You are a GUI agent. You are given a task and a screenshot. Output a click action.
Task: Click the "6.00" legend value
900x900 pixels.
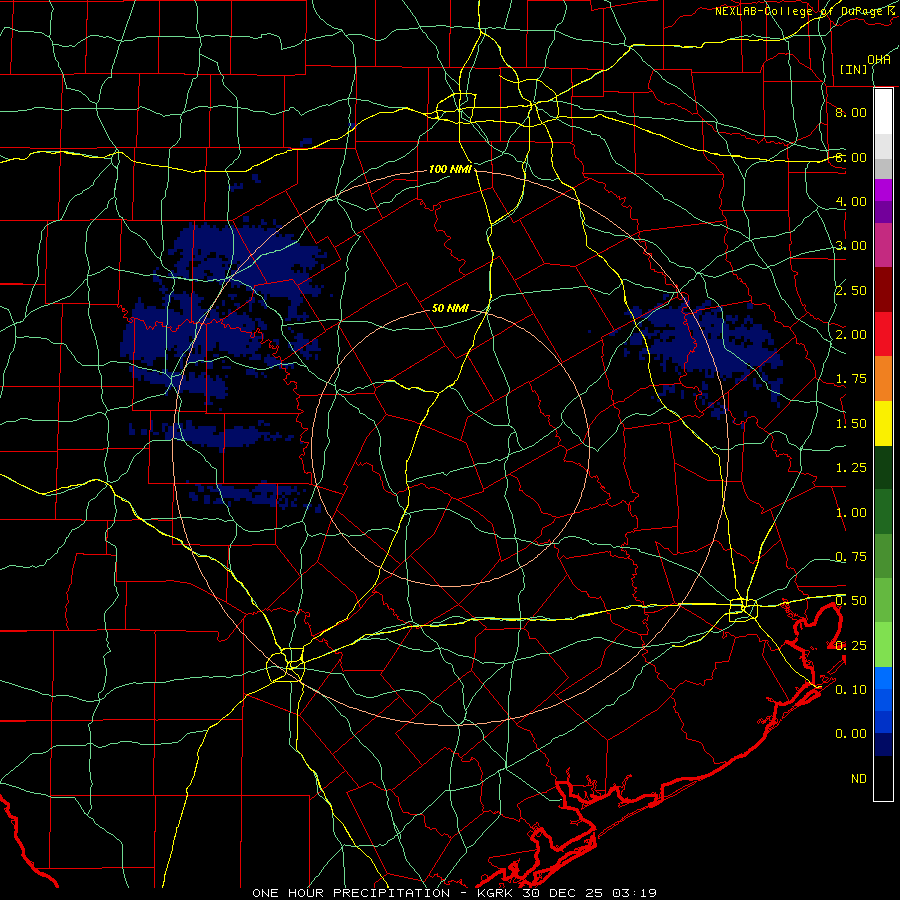[851, 157]
